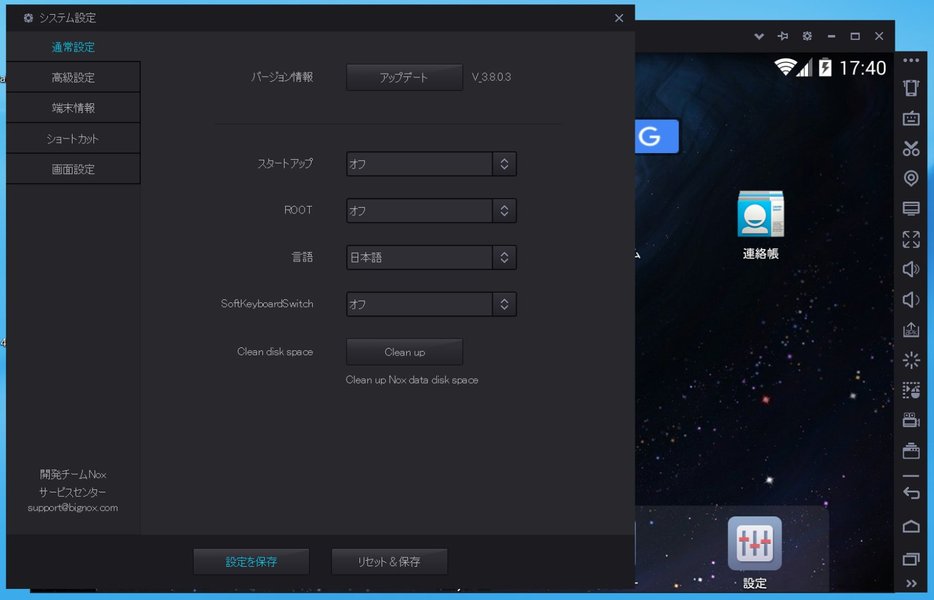Image resolution: width=934 pixels, height=600 pixels.
Task: Close the システム設定 dialog
Action: click(619, 18)
